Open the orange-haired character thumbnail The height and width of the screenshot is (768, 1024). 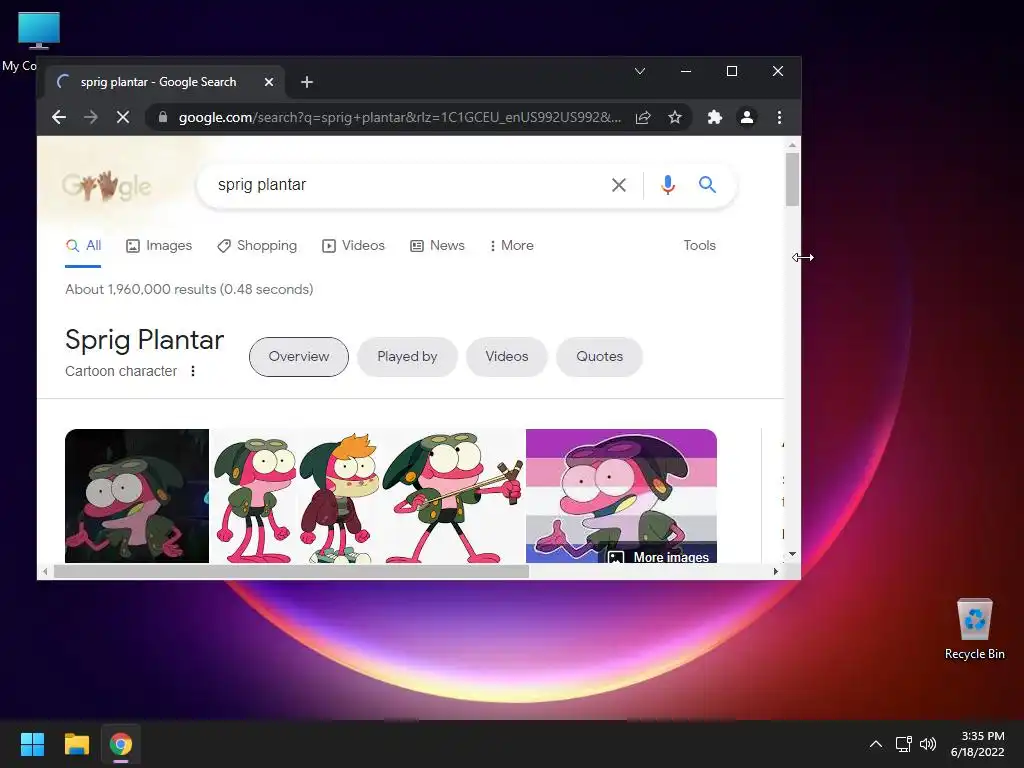[339, 496]
